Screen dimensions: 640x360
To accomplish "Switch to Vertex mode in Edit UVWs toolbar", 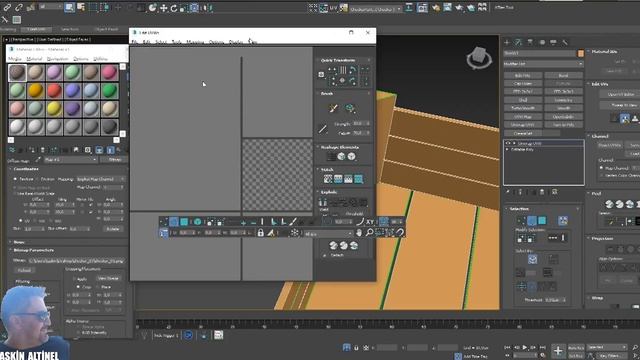I will coord(164,222).
